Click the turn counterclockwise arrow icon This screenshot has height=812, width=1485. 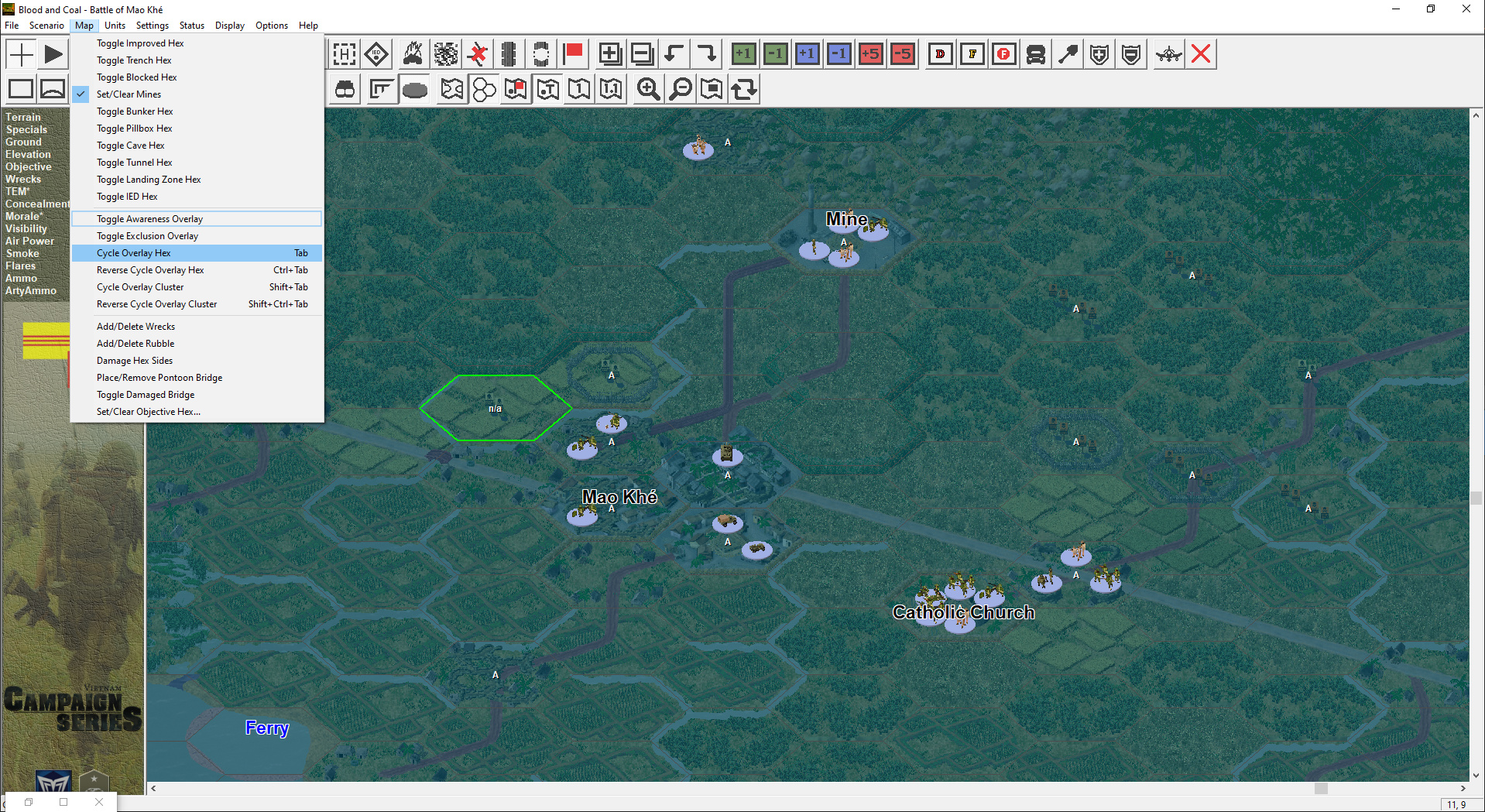click(674, 54)
